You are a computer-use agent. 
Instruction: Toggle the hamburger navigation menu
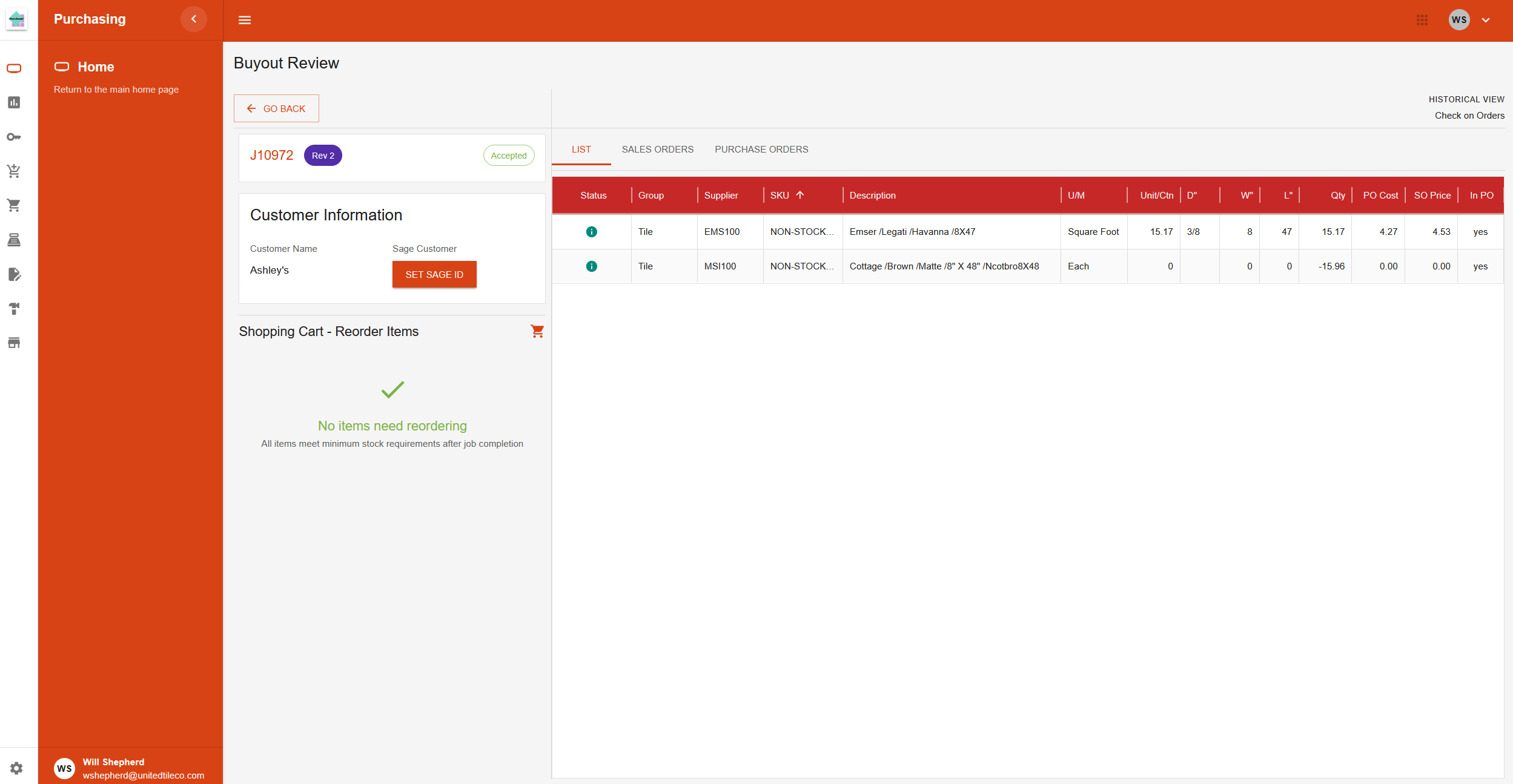[245, 20]
